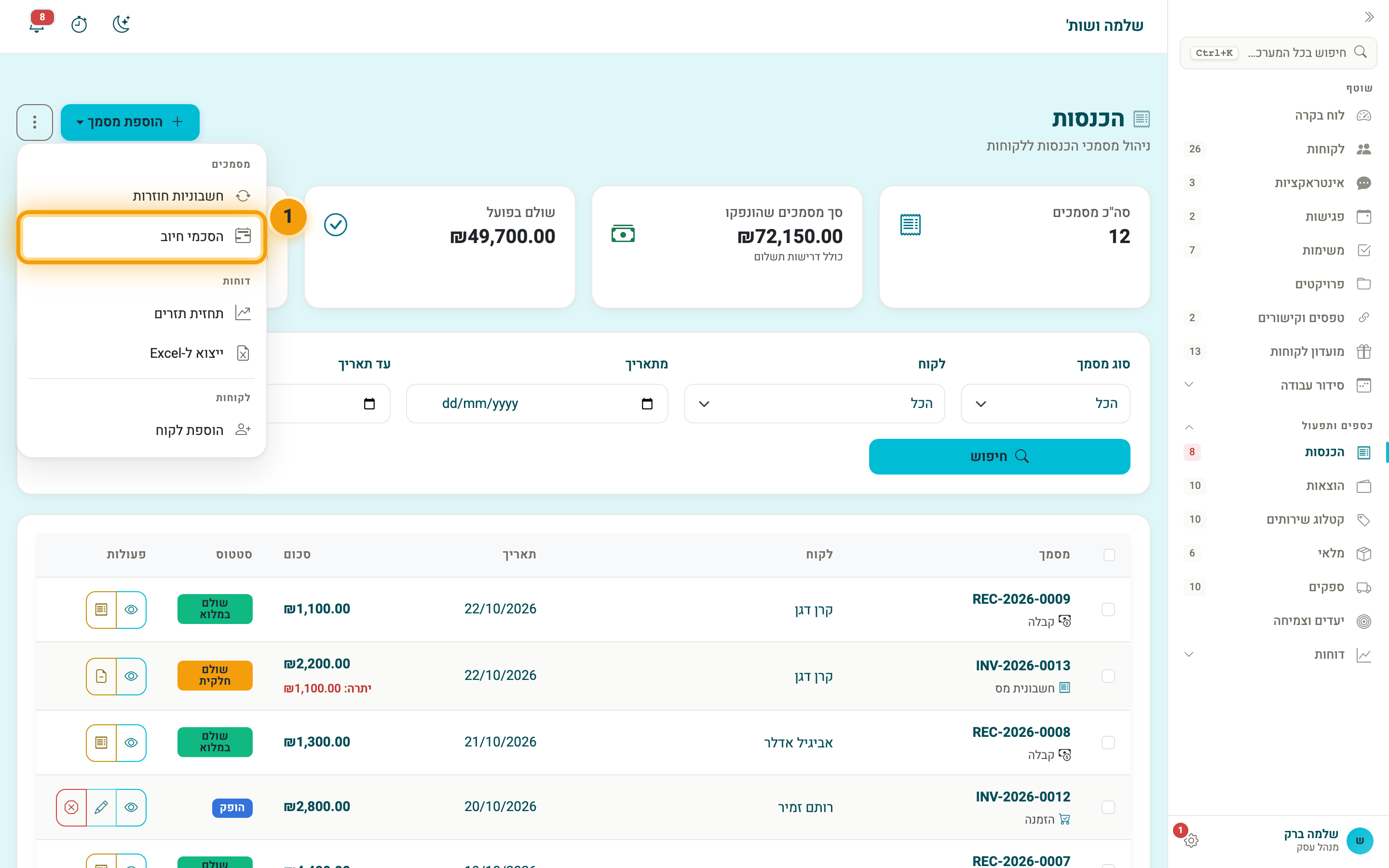The image size is (1389, 868).
Task: Check the REC-2026-0009 row checkbox
Action: (1108, 609)
